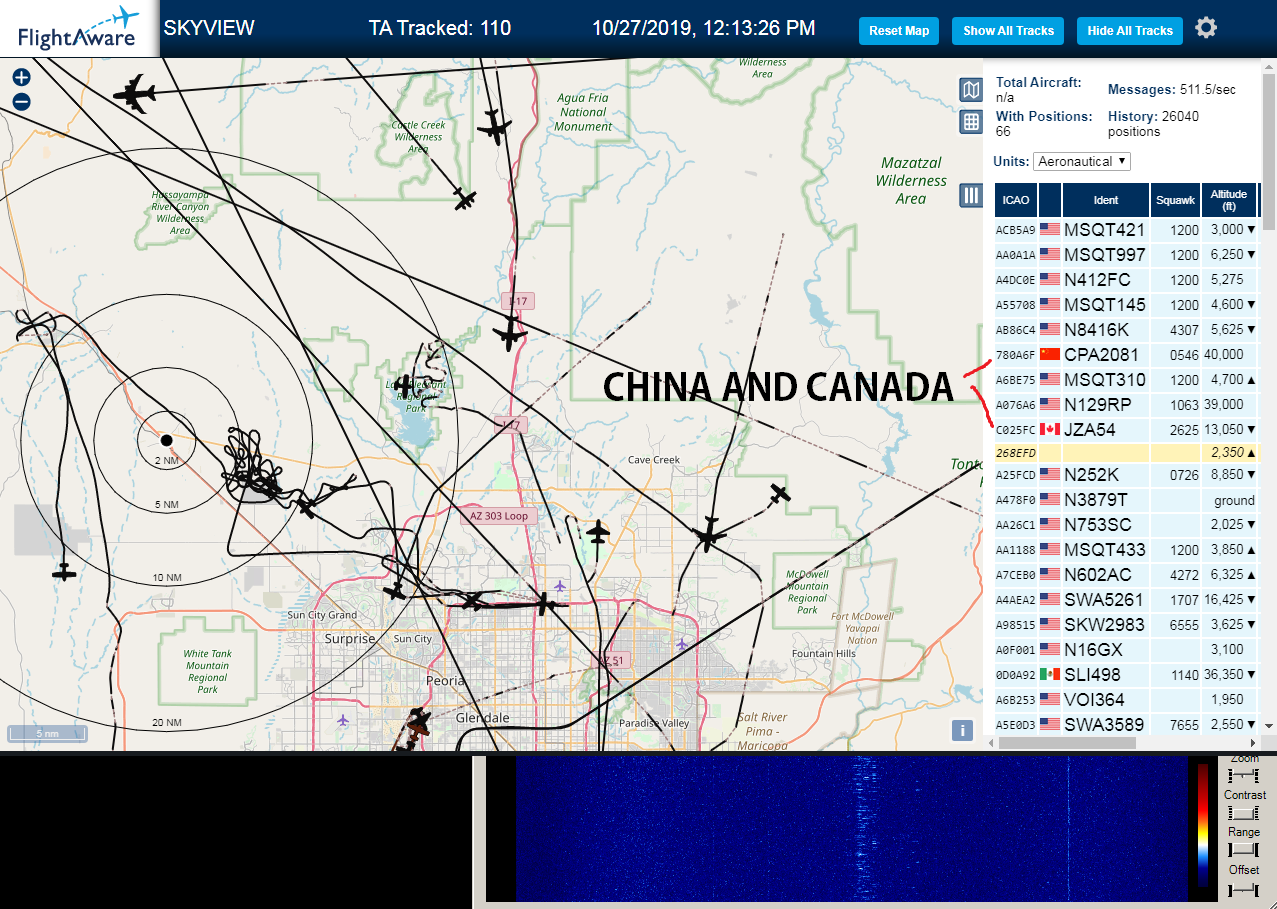
Task: Select the N16GX aircraft row
Action: pyautogui.click(x=1126, y=649)
